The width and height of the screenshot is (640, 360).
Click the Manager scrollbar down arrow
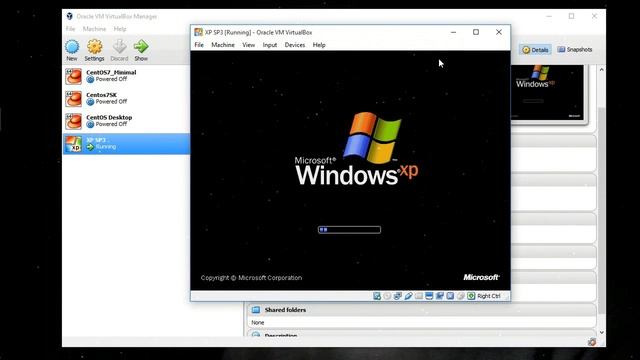[601, 333]
